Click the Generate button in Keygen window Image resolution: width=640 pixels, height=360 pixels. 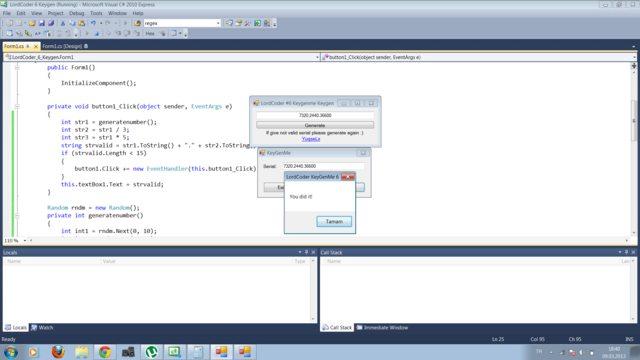[x=315, y=125]
